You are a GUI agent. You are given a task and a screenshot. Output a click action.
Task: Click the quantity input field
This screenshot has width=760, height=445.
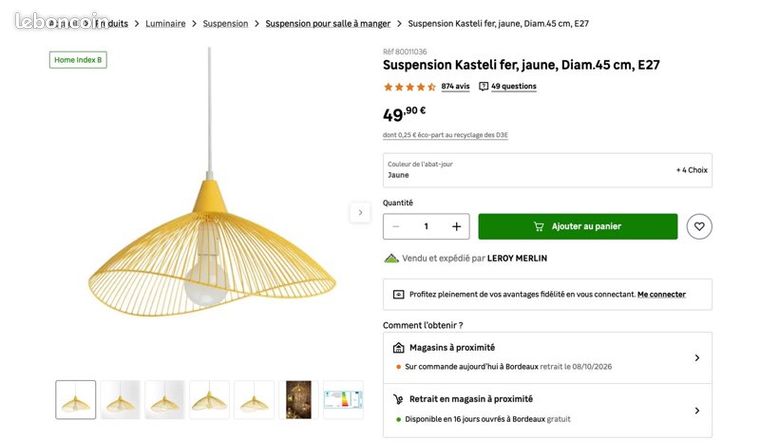pyautogui.click(x=426, y=226)
